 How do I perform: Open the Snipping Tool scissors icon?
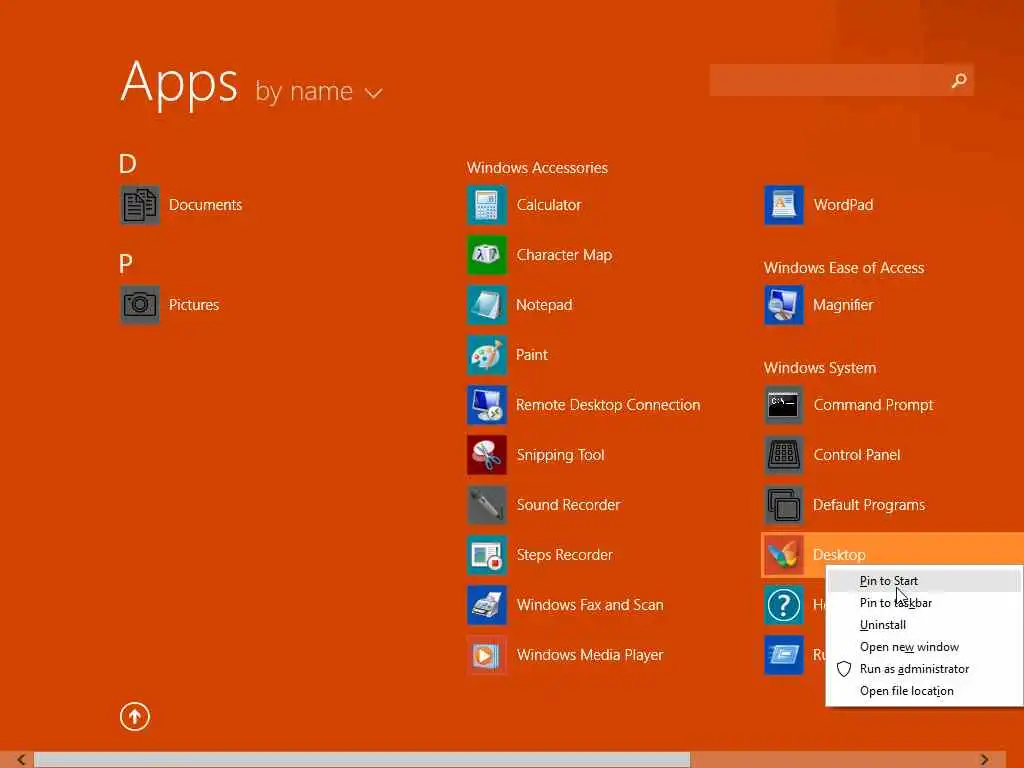tap(487, 455)
